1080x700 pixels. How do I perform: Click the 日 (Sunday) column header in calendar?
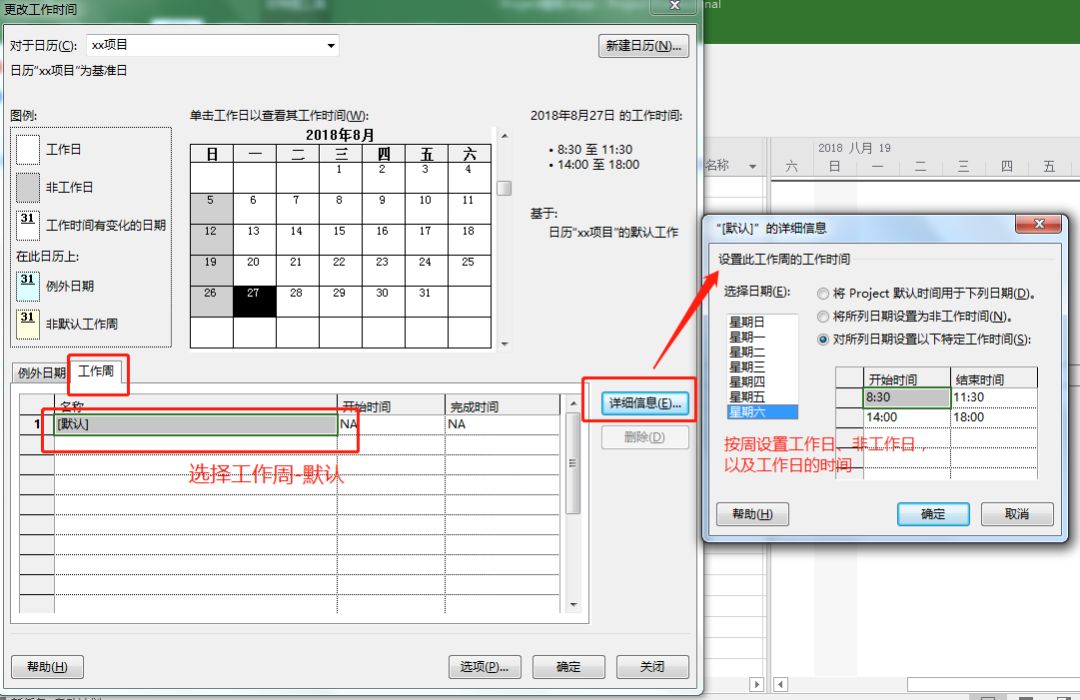(x=211, y=154)
